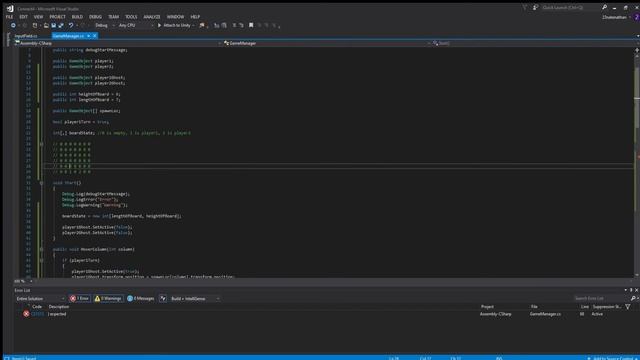Open the ANALYZE menu
The image size is (640, 360).
tap(152, 17)
